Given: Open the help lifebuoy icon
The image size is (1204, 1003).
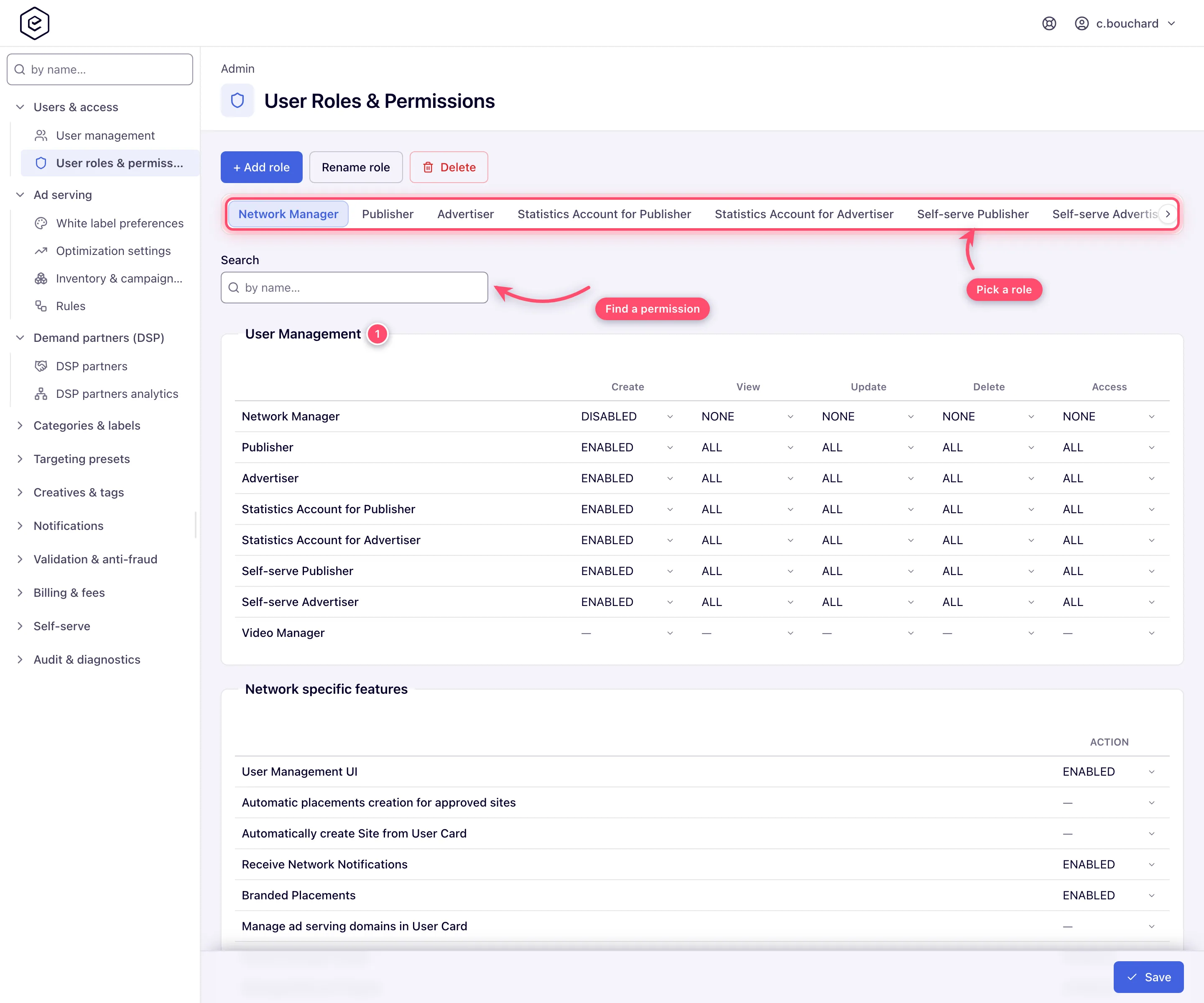Looking at the screenshot, I should (1049, 23).
